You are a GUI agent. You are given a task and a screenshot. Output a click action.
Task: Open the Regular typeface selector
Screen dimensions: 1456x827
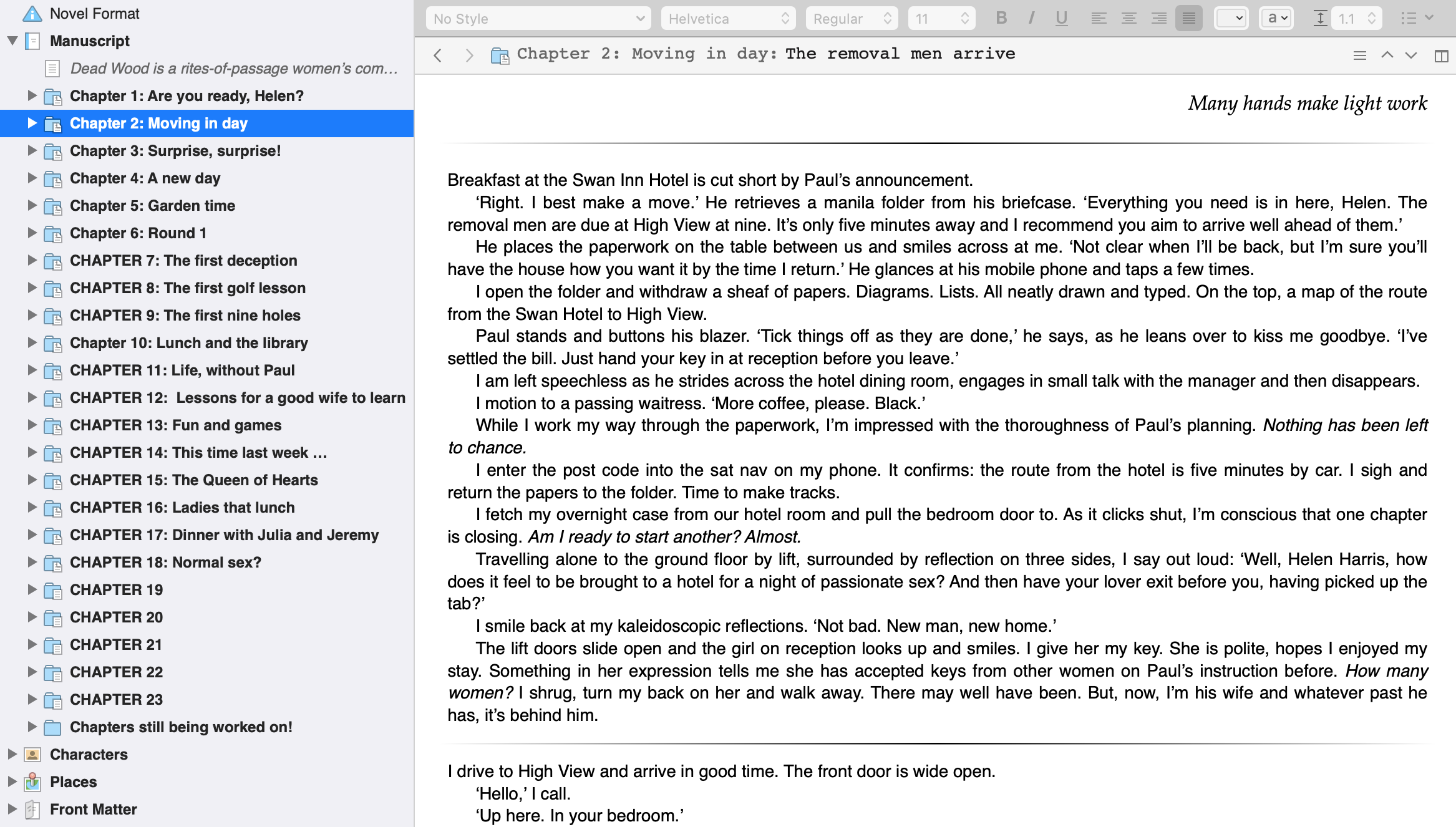852,19
